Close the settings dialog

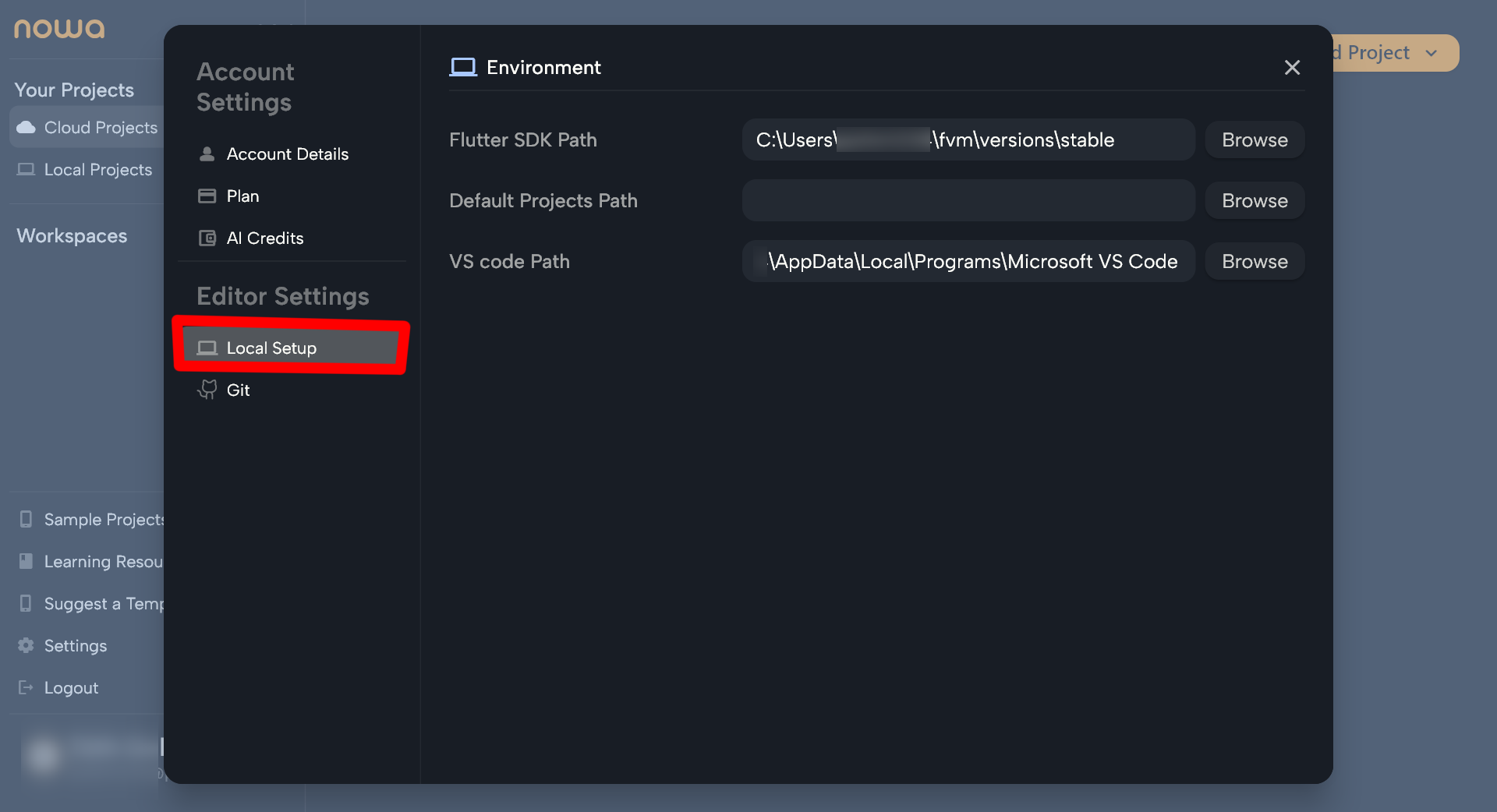(x=1292, y=68)
